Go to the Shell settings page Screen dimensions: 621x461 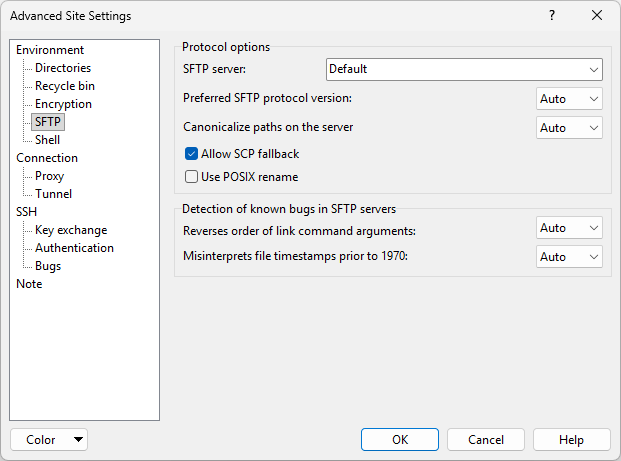click(48, 140)
